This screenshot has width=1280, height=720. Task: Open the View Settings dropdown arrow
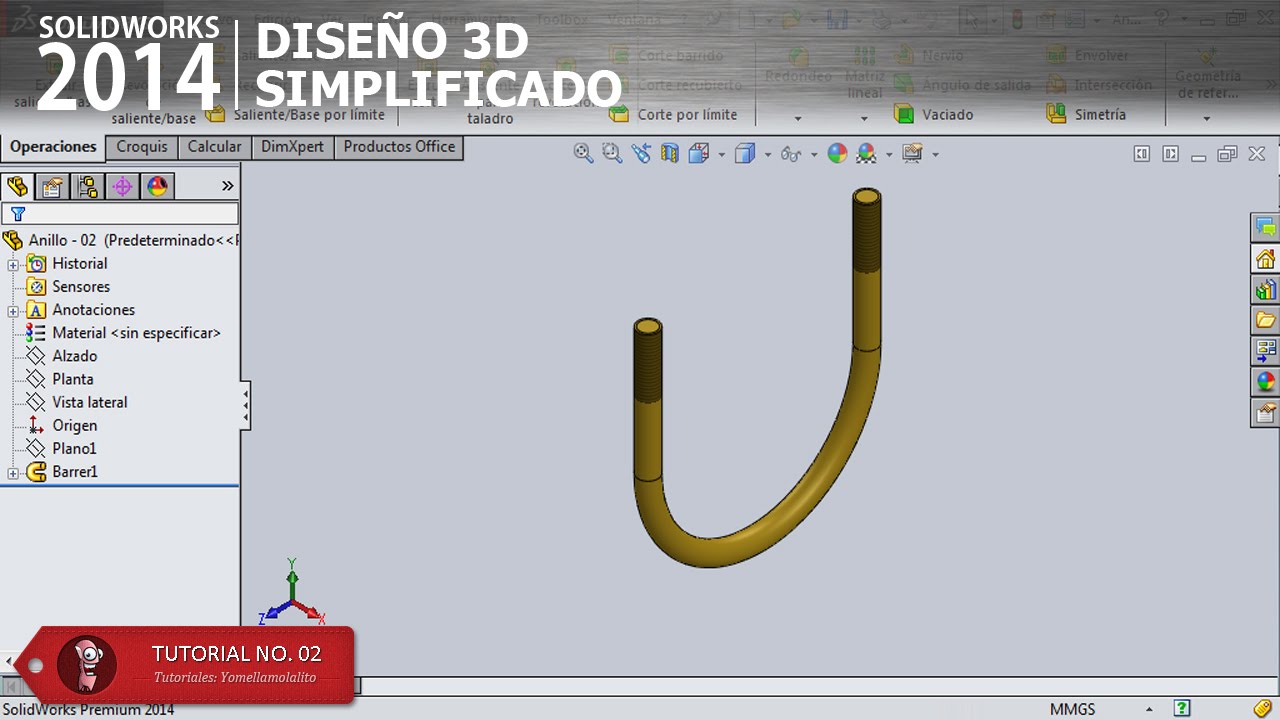point(935,154)
